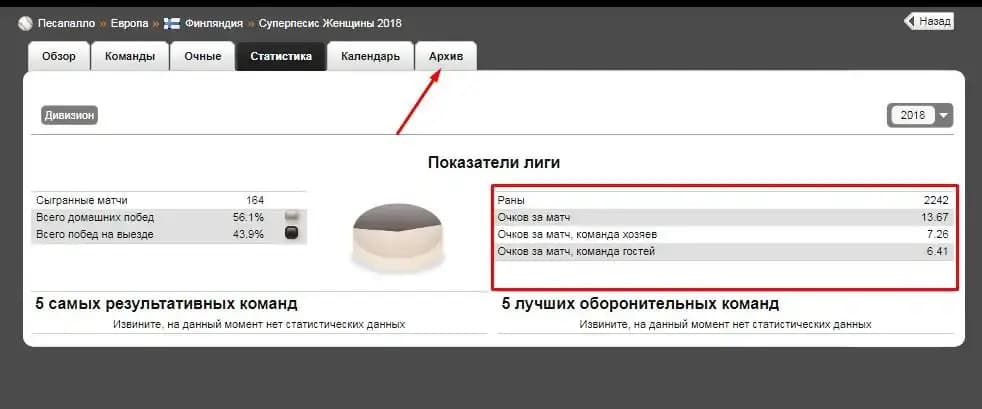The image size is (982, 409).
Task: Click the 5 самых результативных команд heading
Action: 167,304
